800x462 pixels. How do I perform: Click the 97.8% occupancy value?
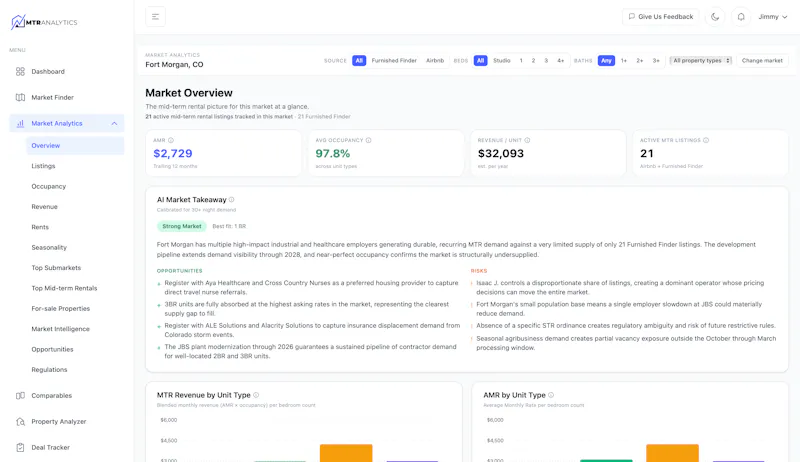click(x=333, y=153)
